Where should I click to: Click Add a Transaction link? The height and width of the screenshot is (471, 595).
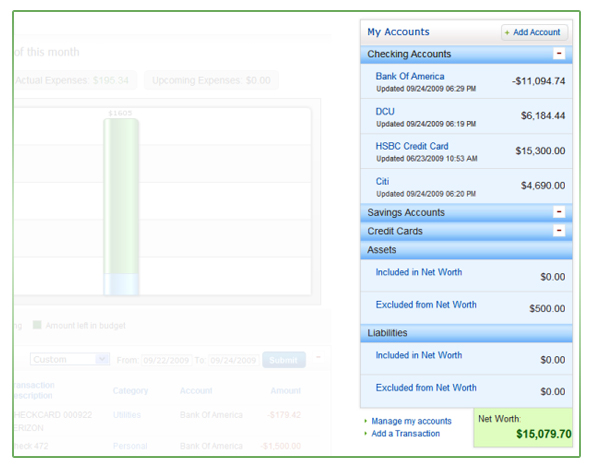click(x=405, y=433)
